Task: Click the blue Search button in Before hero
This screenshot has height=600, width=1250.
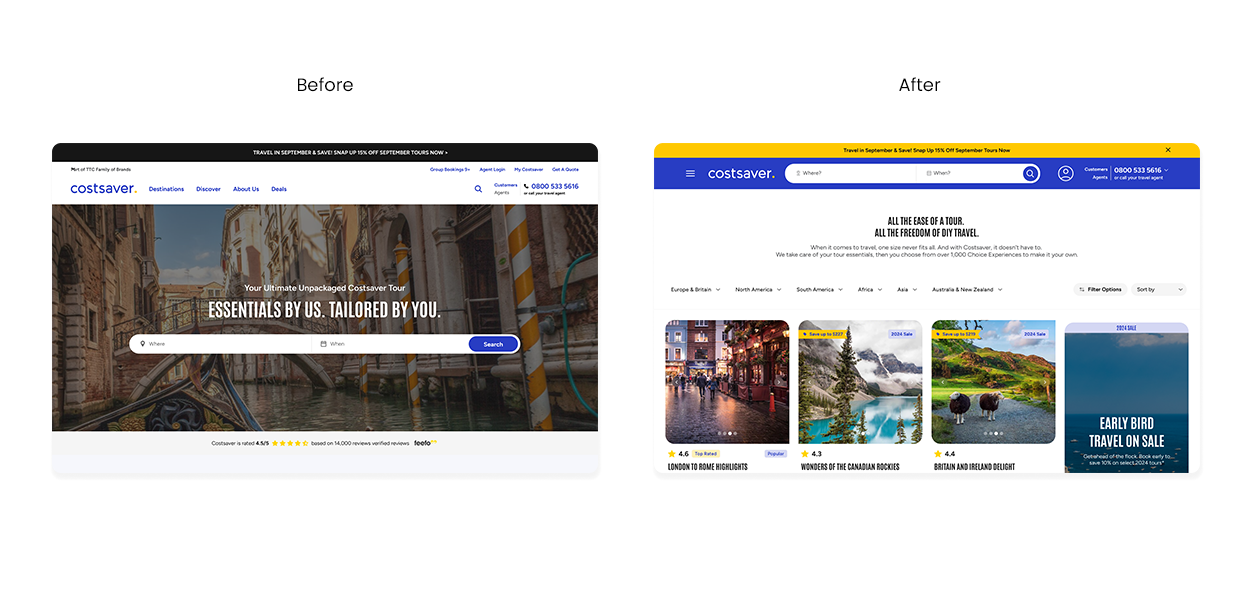Action: click(x=493, y=344)
